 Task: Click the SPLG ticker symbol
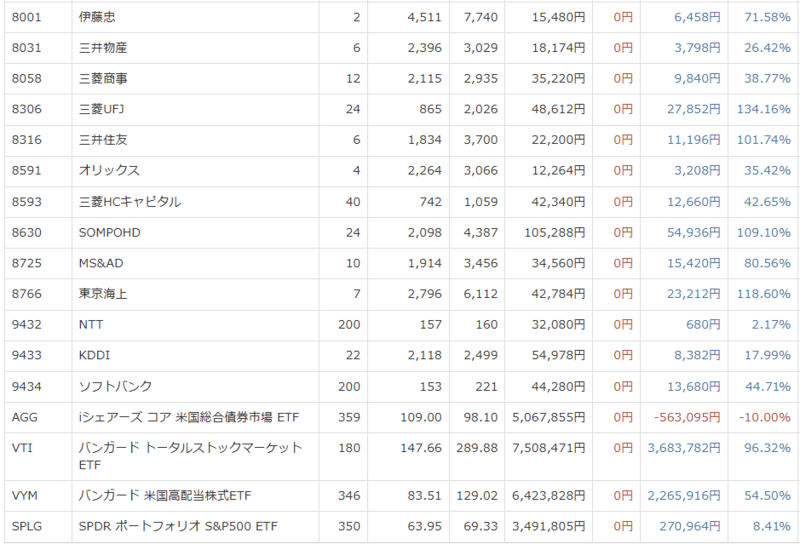click(27, 526)
